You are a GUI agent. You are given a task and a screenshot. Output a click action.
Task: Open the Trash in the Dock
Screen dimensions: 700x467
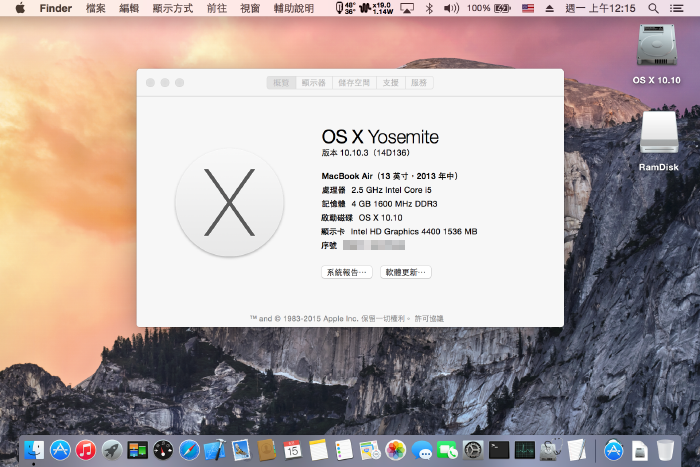665,450
